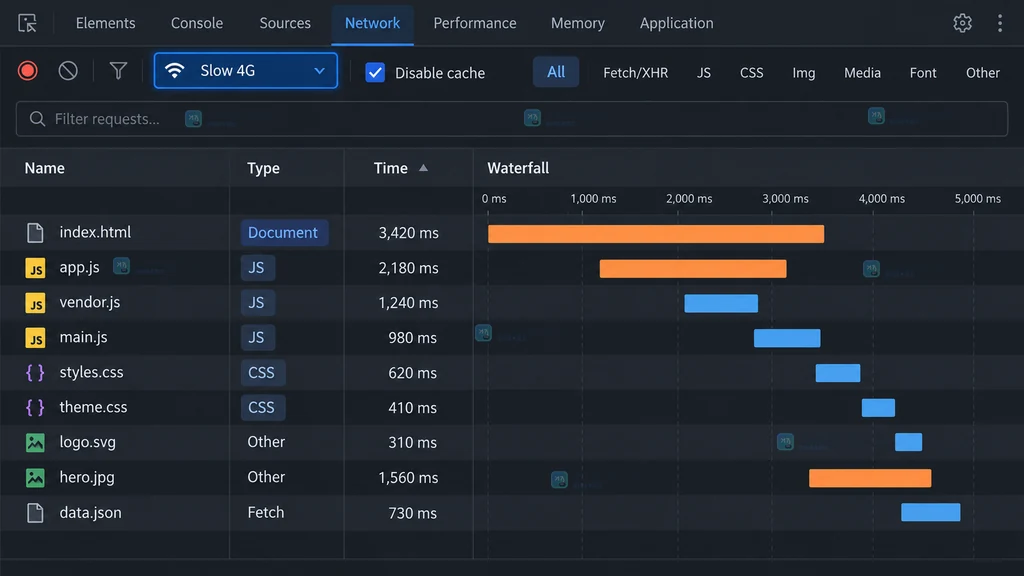Viewport: 1024px width, 576px height.
Task: Click the data.json waterfall bar
Action: (x=931, y=512)
